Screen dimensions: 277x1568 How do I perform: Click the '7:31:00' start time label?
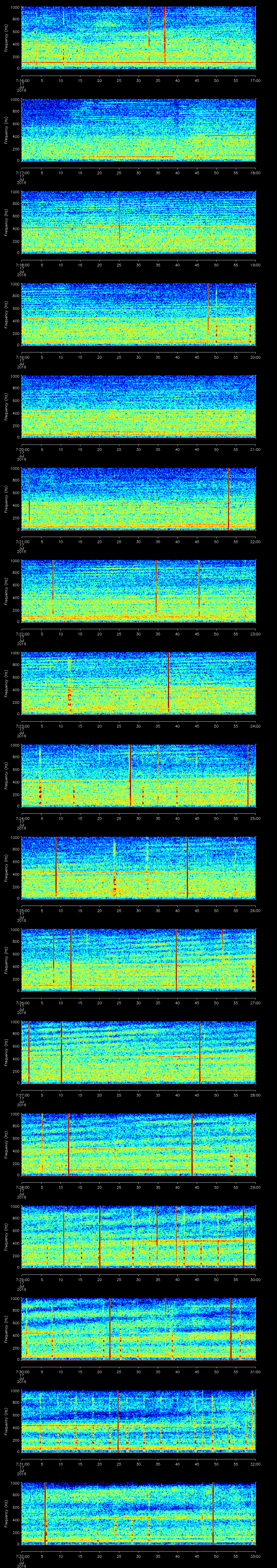point(22,1464)
